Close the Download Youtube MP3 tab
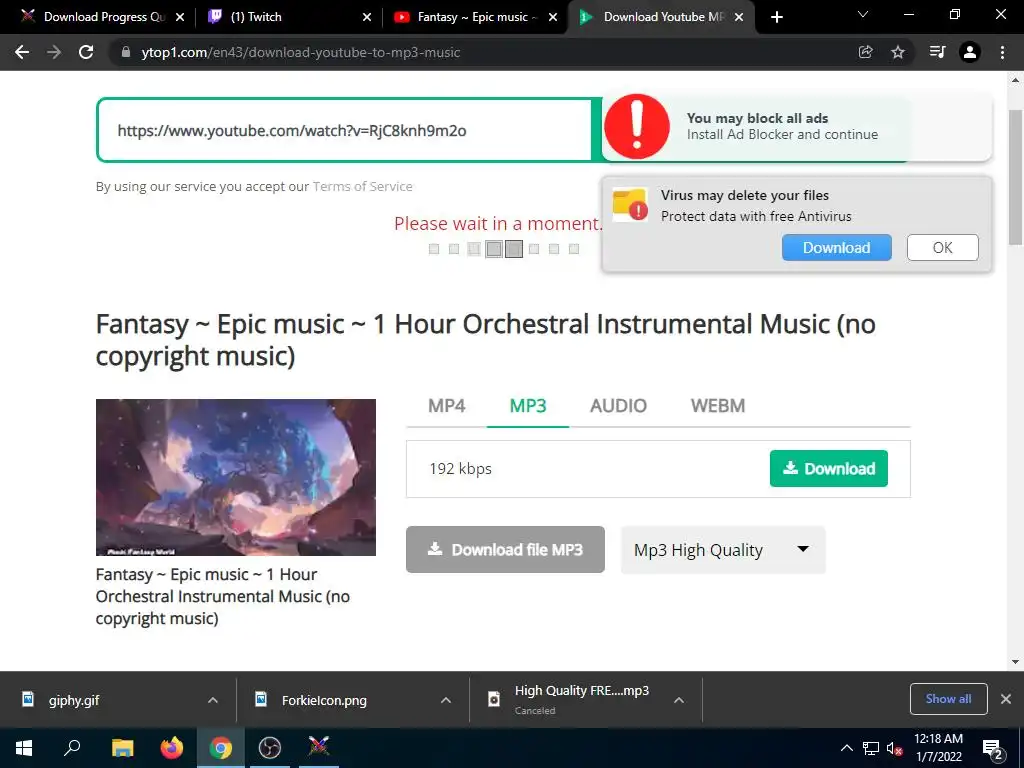Image resolution: width=1024 pixels, height=768 pixels. pyautogui.click(x=739, y=17)
